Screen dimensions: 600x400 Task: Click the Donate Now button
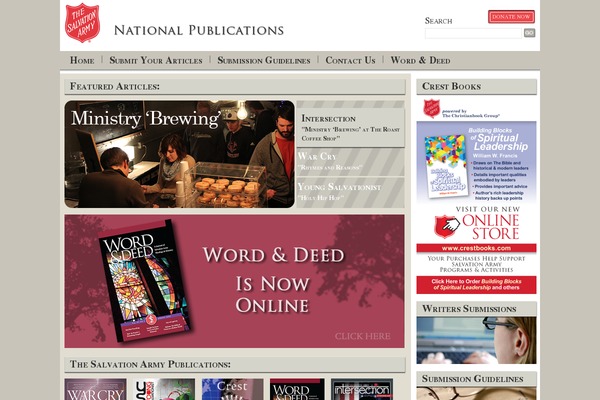[x=511, y=17]
